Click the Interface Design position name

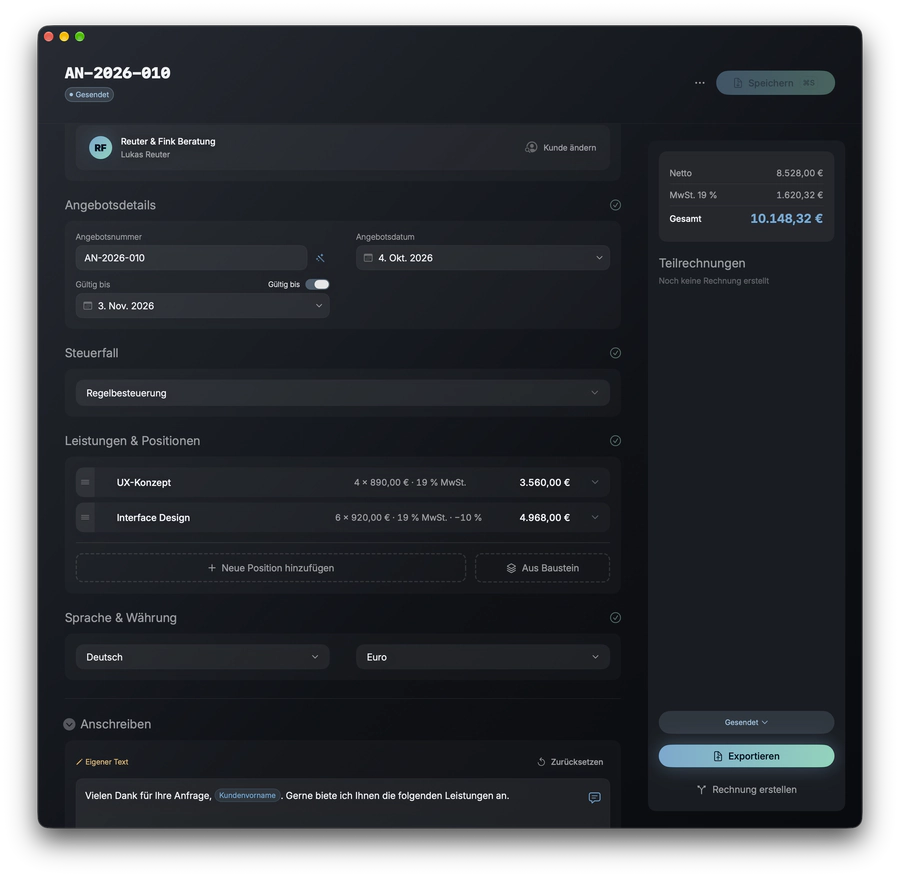coord(153,518)
